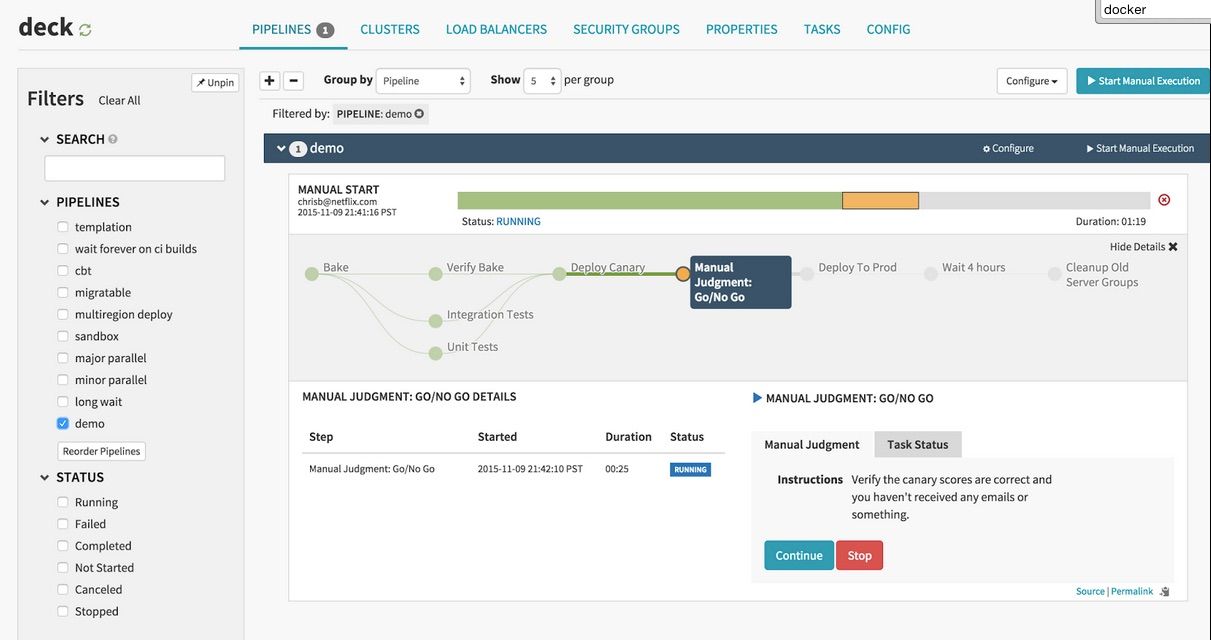Image resolution: width=1211 pixels, height=640 pixels.
Task: Expand all groups with the plus icon
Action: (269, 81)
